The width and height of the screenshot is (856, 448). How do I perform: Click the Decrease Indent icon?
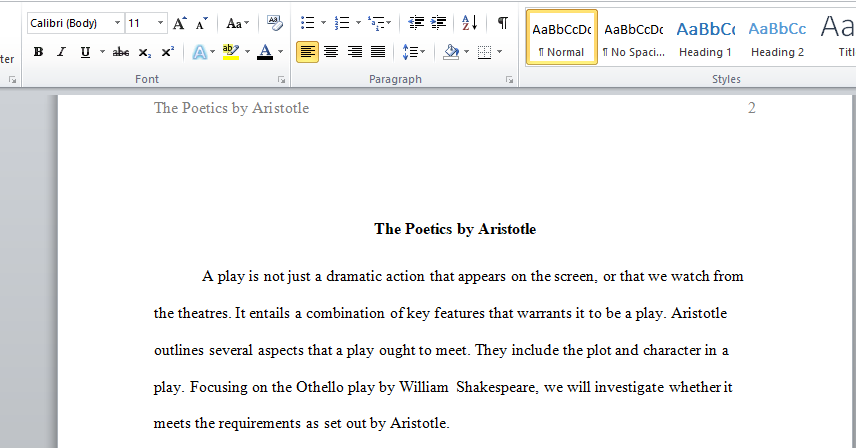[x=416, y=23]
